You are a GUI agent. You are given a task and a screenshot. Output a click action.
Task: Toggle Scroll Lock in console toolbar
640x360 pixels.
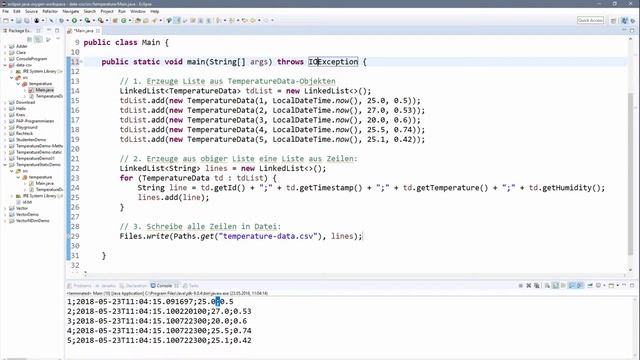pos(556,286)
